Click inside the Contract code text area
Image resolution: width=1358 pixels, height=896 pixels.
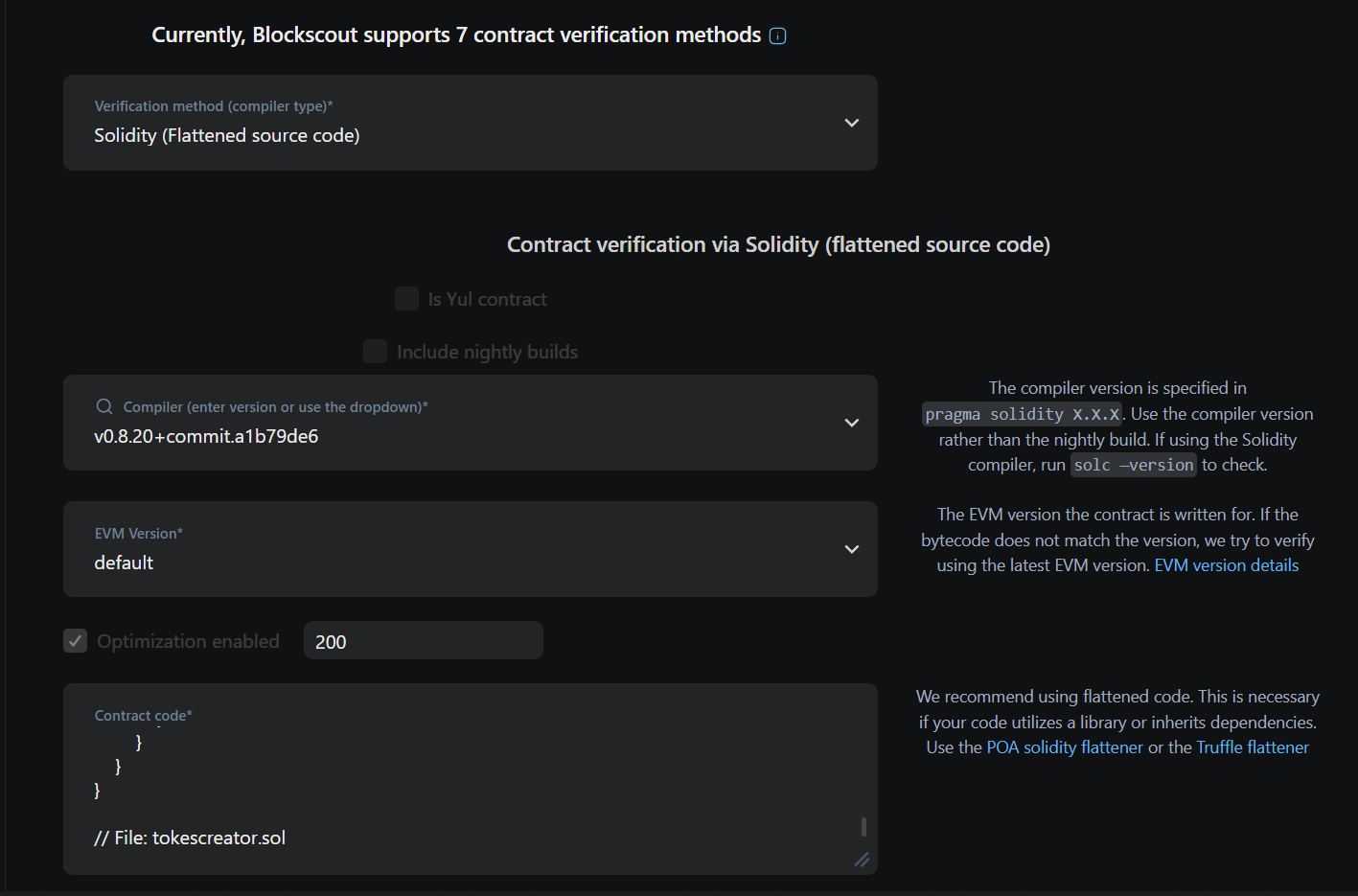click(x=471, y=779)
